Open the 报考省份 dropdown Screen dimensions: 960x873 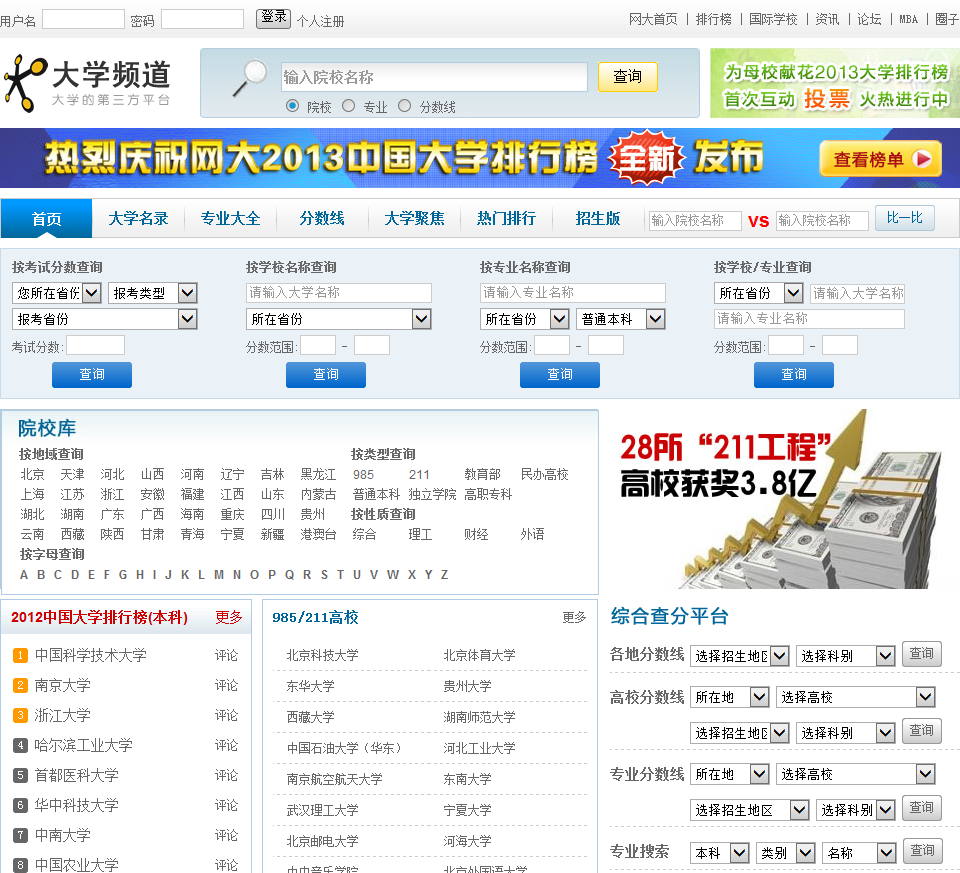[x=105, y=319]
